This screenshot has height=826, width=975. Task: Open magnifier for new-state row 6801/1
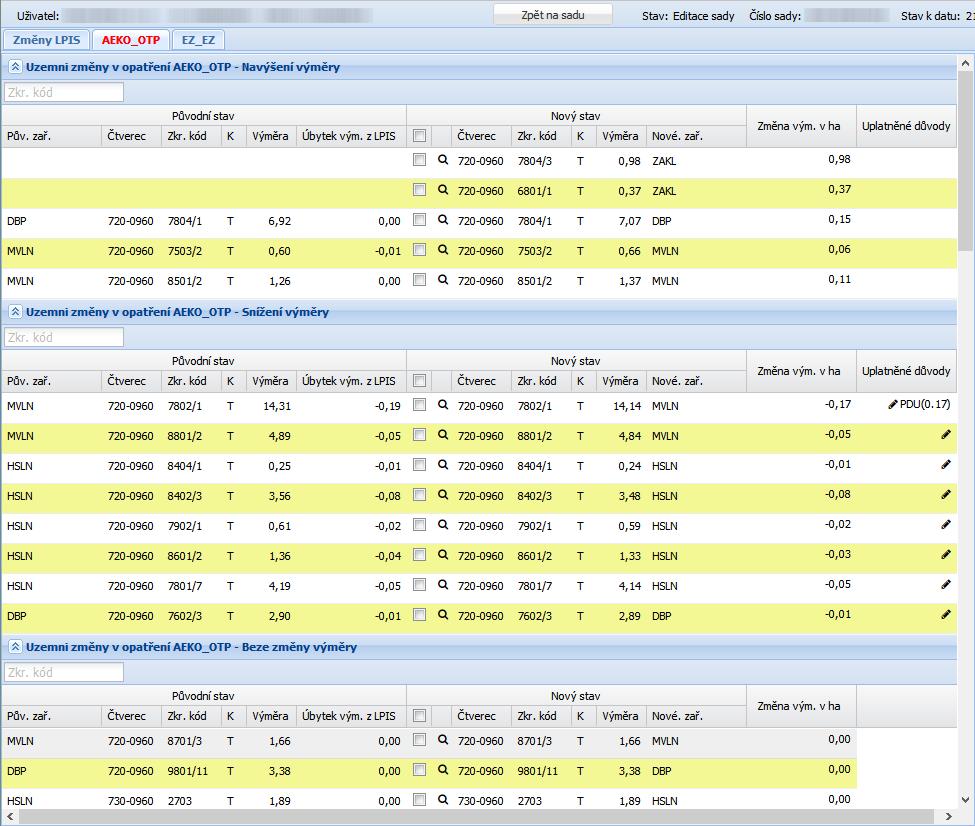(x=443, y=190)
